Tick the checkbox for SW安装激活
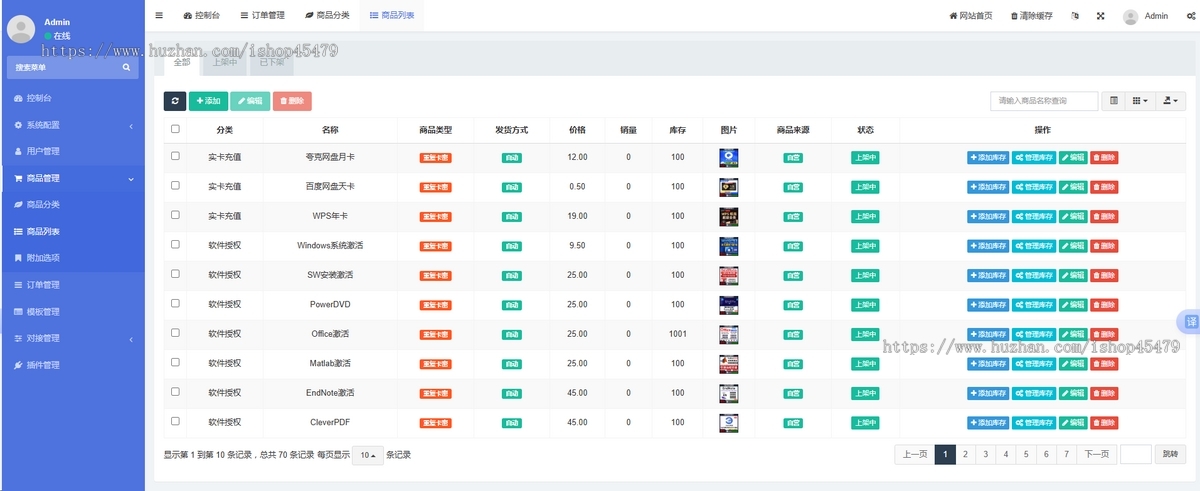This screenshot has width=1200, height=491. coord(176,274)
